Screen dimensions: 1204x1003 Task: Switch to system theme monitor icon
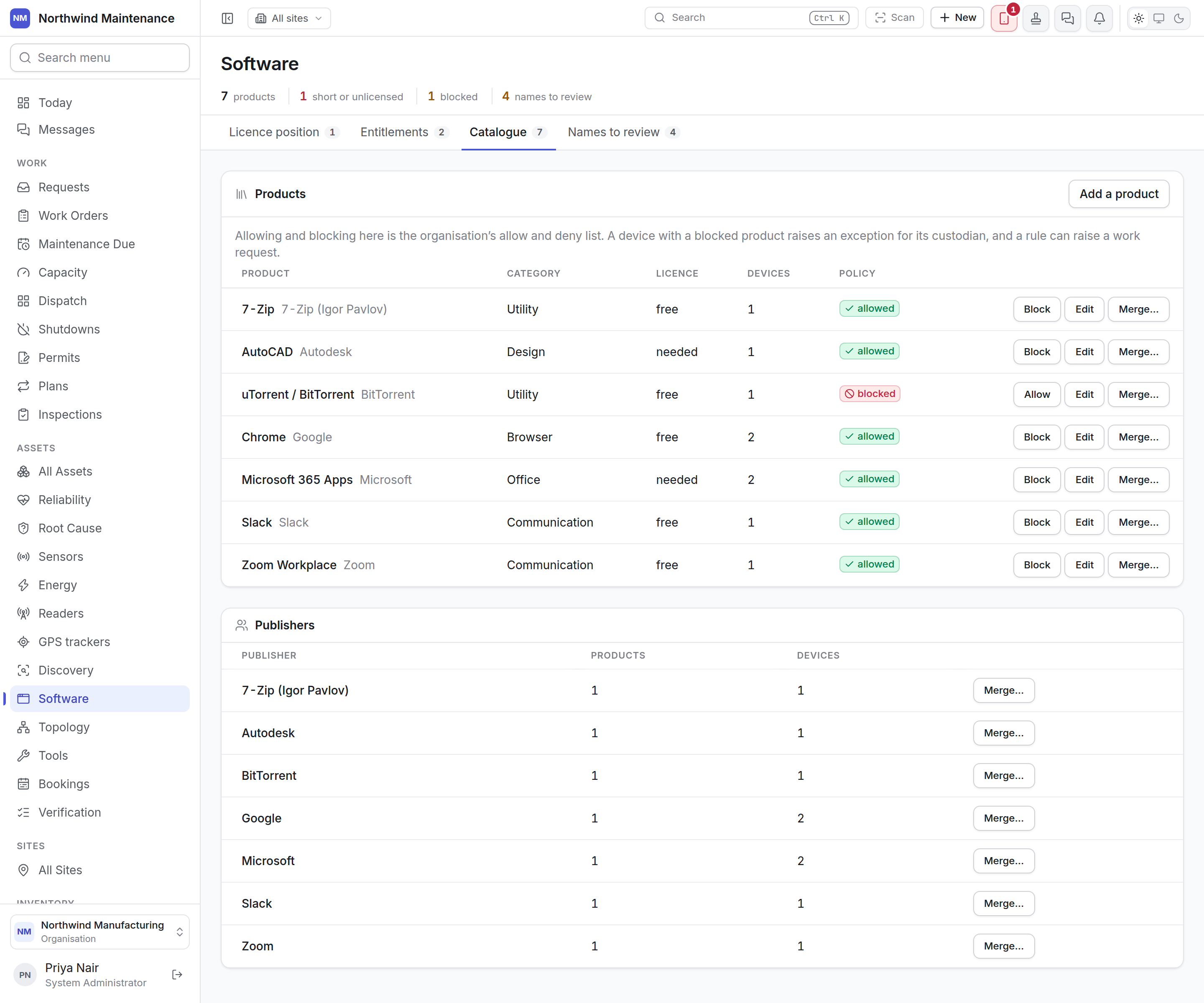(1159, 18)
